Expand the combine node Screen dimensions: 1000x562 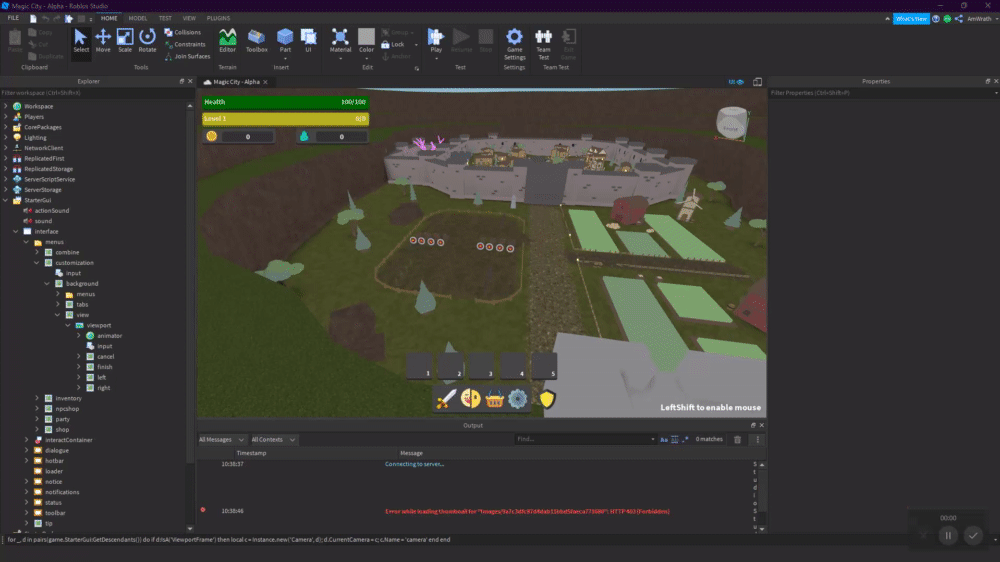[x=37, y=252]
